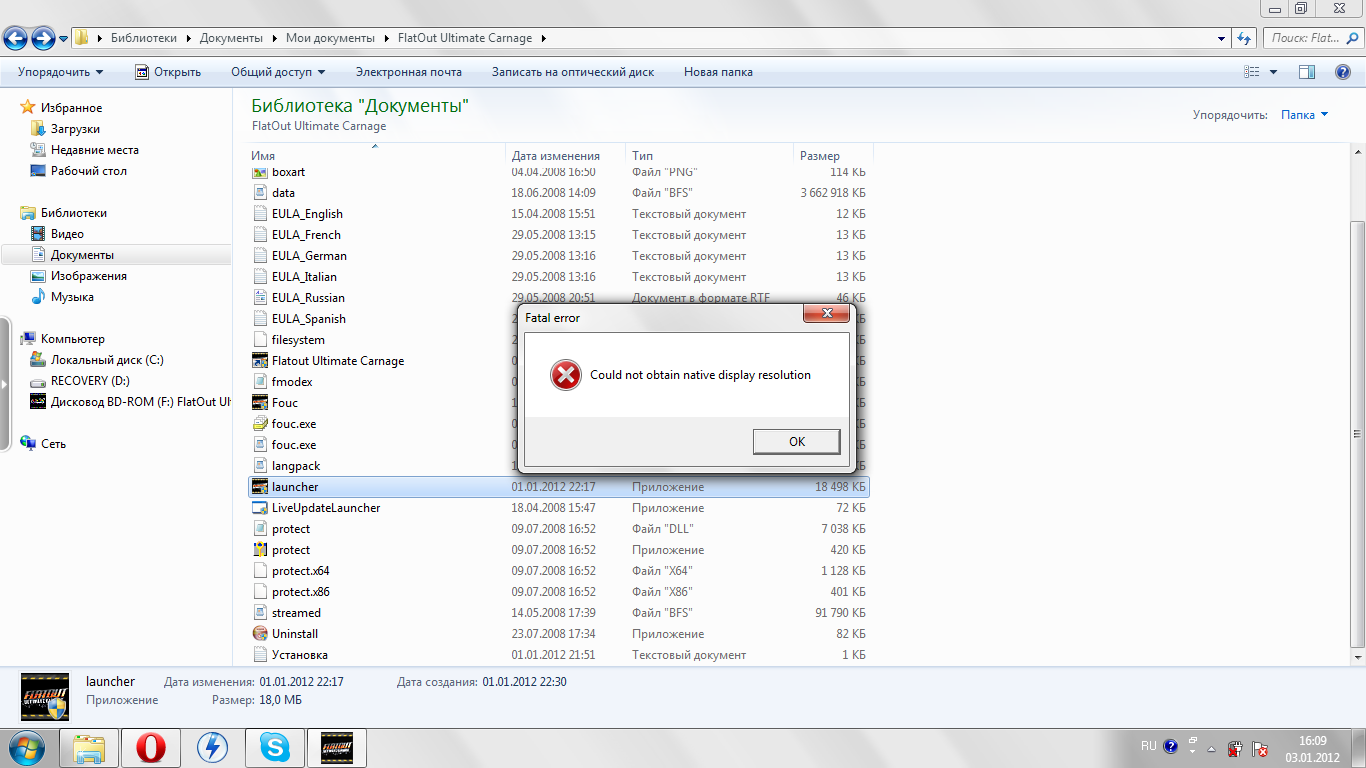Click Библиотеки in the address bar
Image resolution: width=1366 pixels, height=768 pixels.
pos(143,38)
